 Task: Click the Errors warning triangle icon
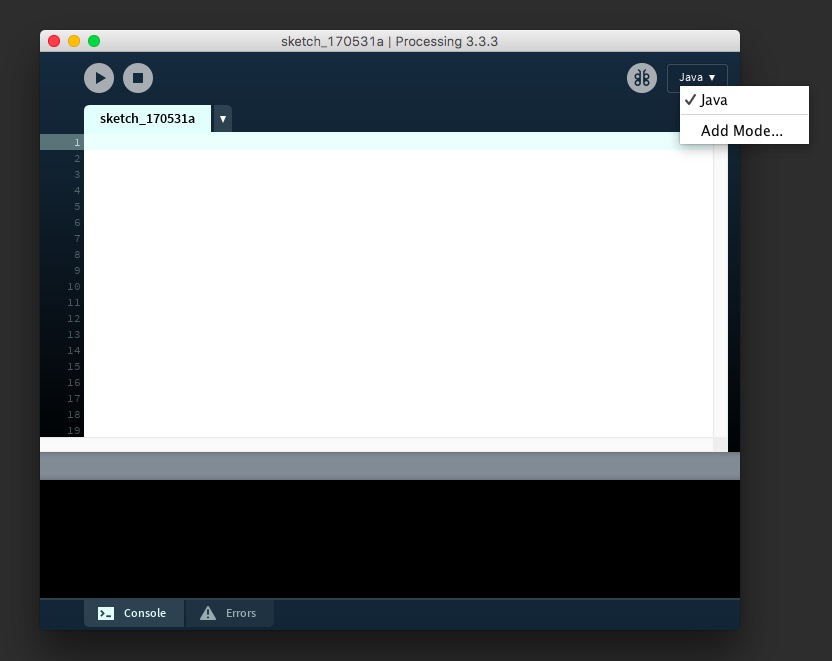pyautogui.click(x=208, y=613)
